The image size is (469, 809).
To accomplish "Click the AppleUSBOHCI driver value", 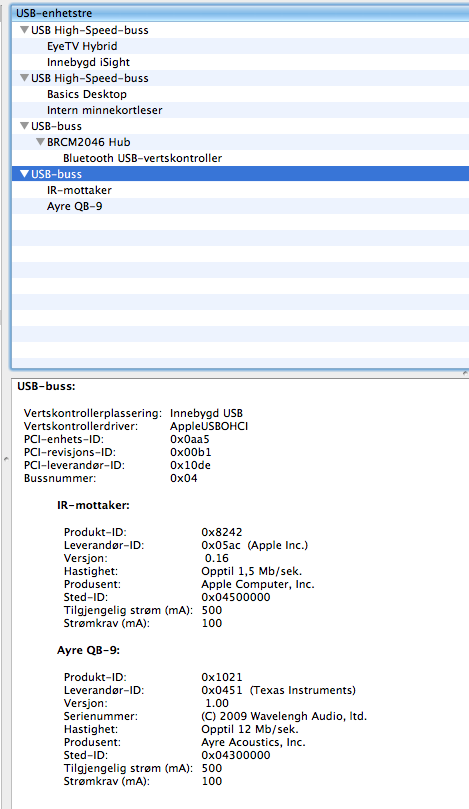I will click(209, 426).
